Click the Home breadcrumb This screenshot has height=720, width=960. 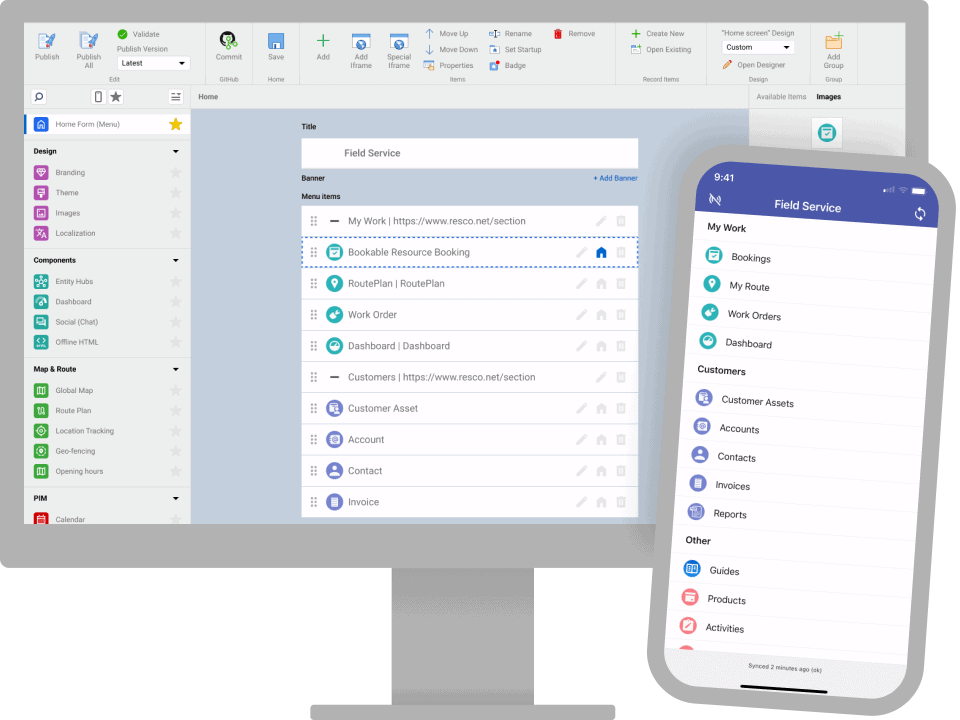point(208,97)
